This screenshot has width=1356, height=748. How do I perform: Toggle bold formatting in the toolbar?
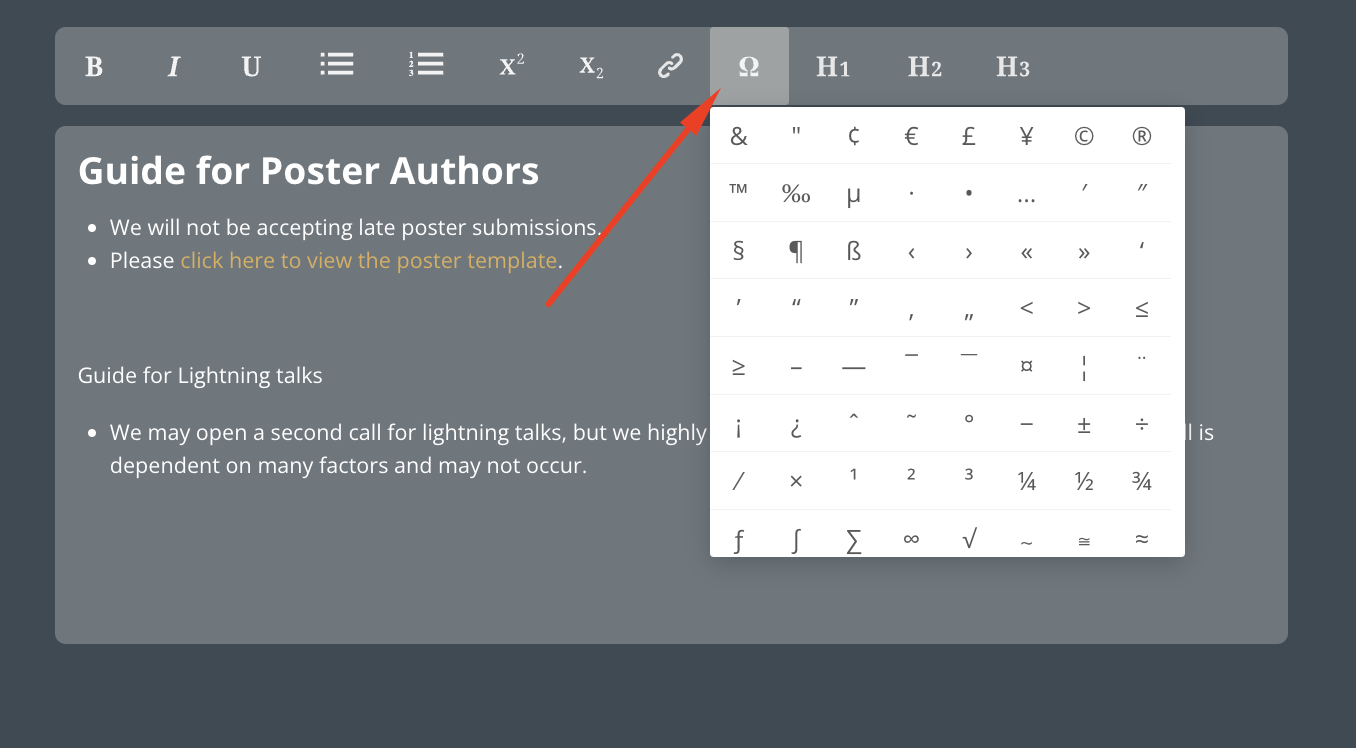point(93,66)
